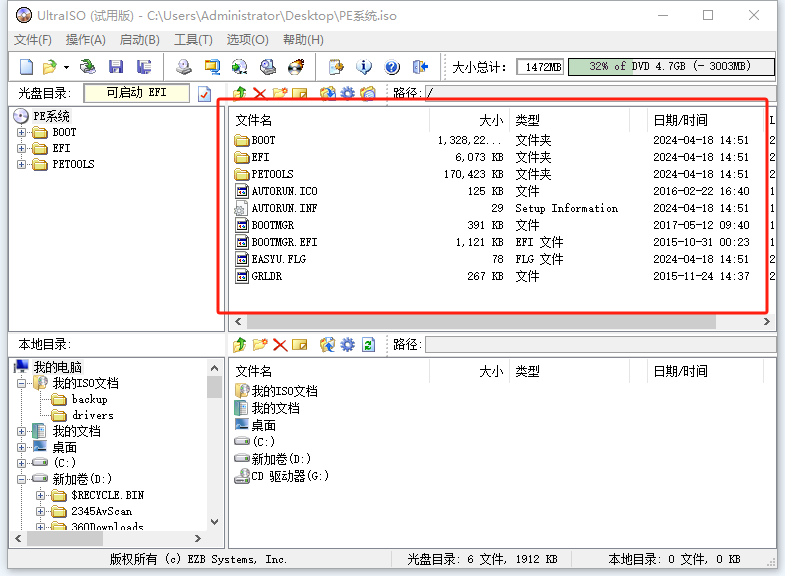Expand the 我的文档 tree node
This screenshot has width=785, height=576.
pyautogui.click(x=22, y=431)
